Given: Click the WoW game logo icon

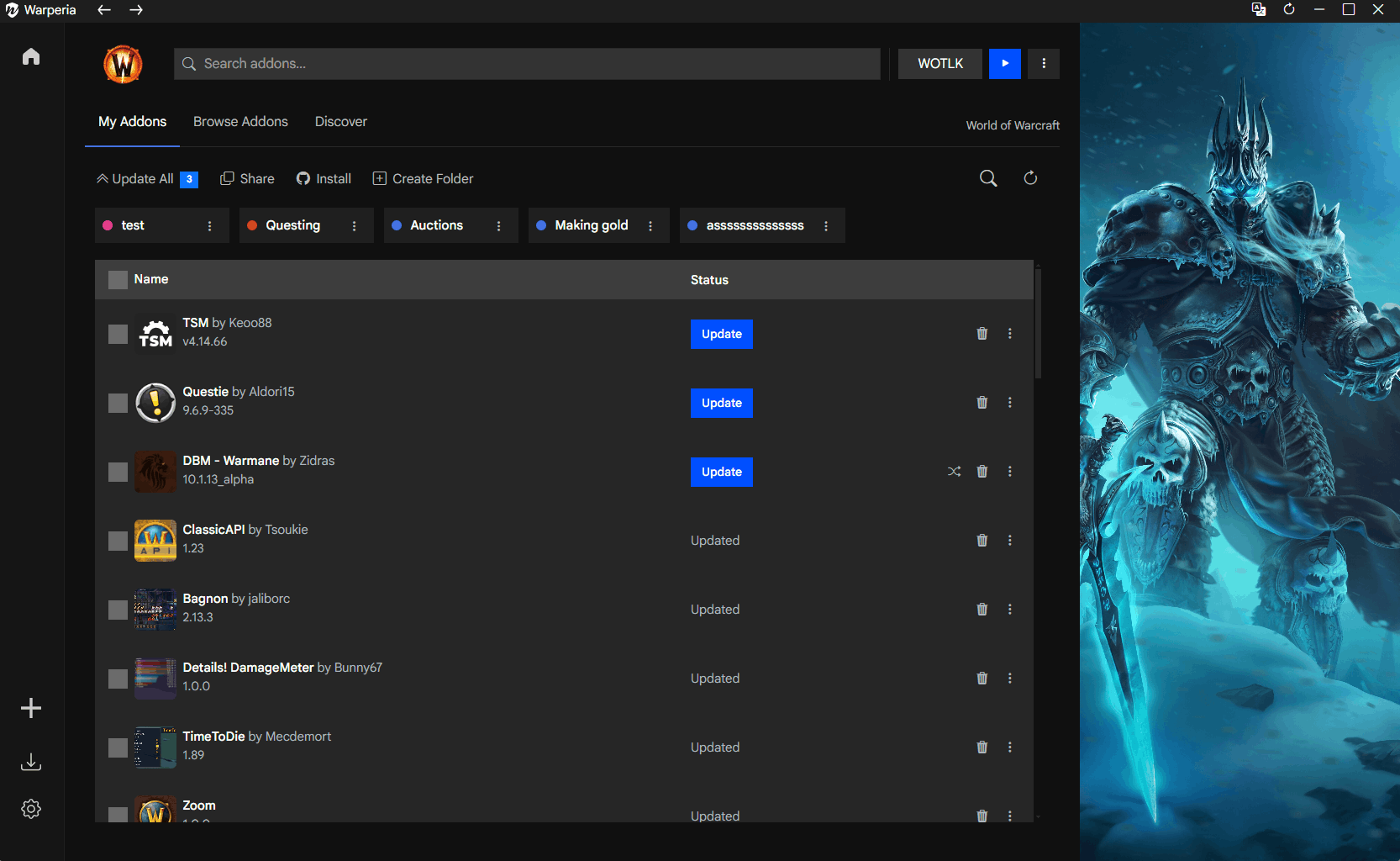Looking at the screenshot, I should point(123,64).
